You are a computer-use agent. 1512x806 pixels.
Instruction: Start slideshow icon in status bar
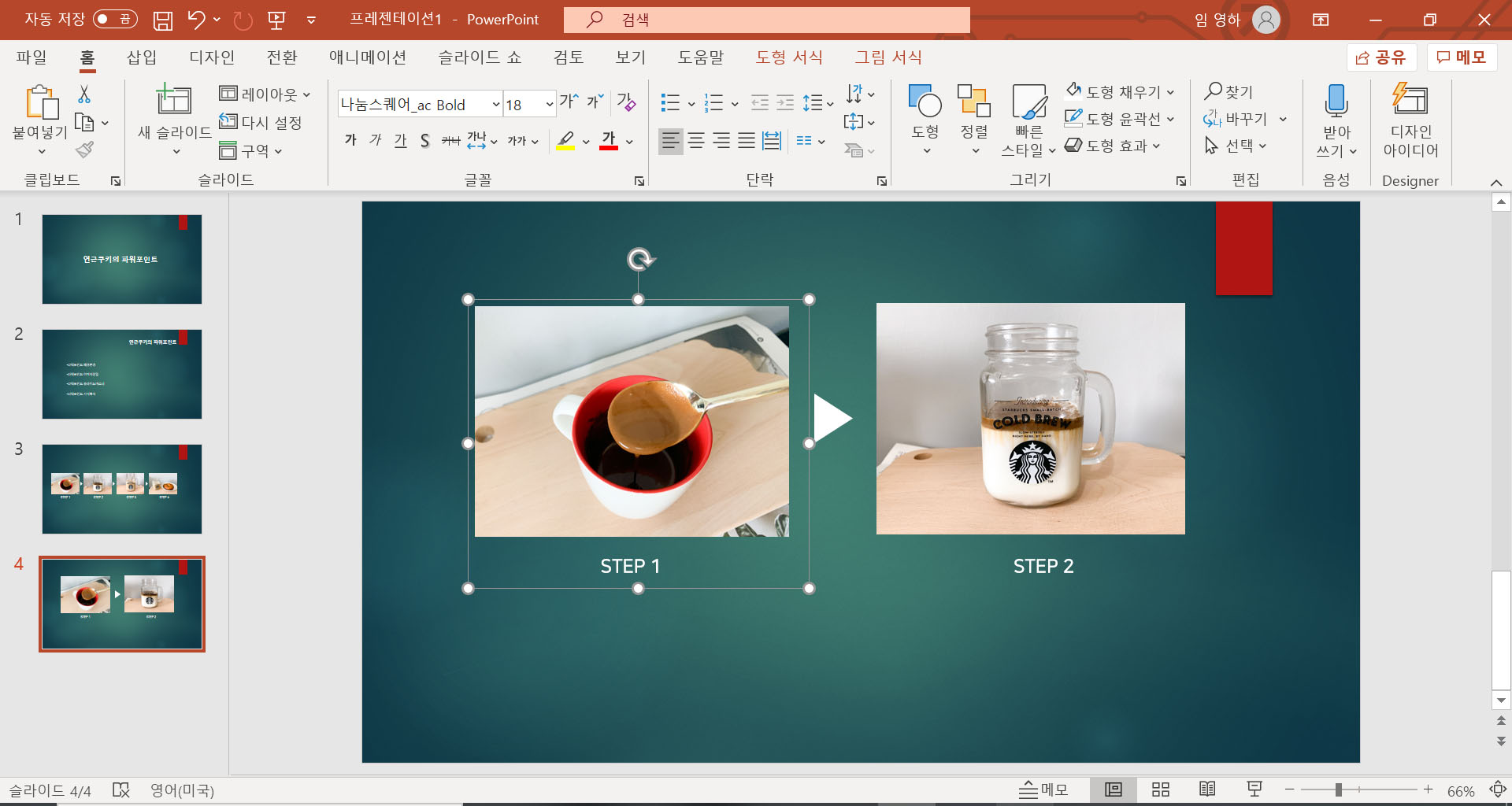tap(1254, 789)
